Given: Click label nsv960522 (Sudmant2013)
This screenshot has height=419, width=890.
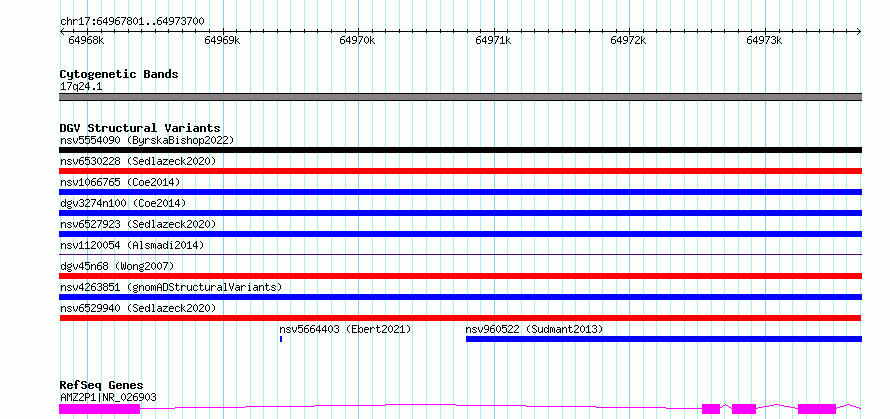Looking at the screenshot, I should coord(534,329).
